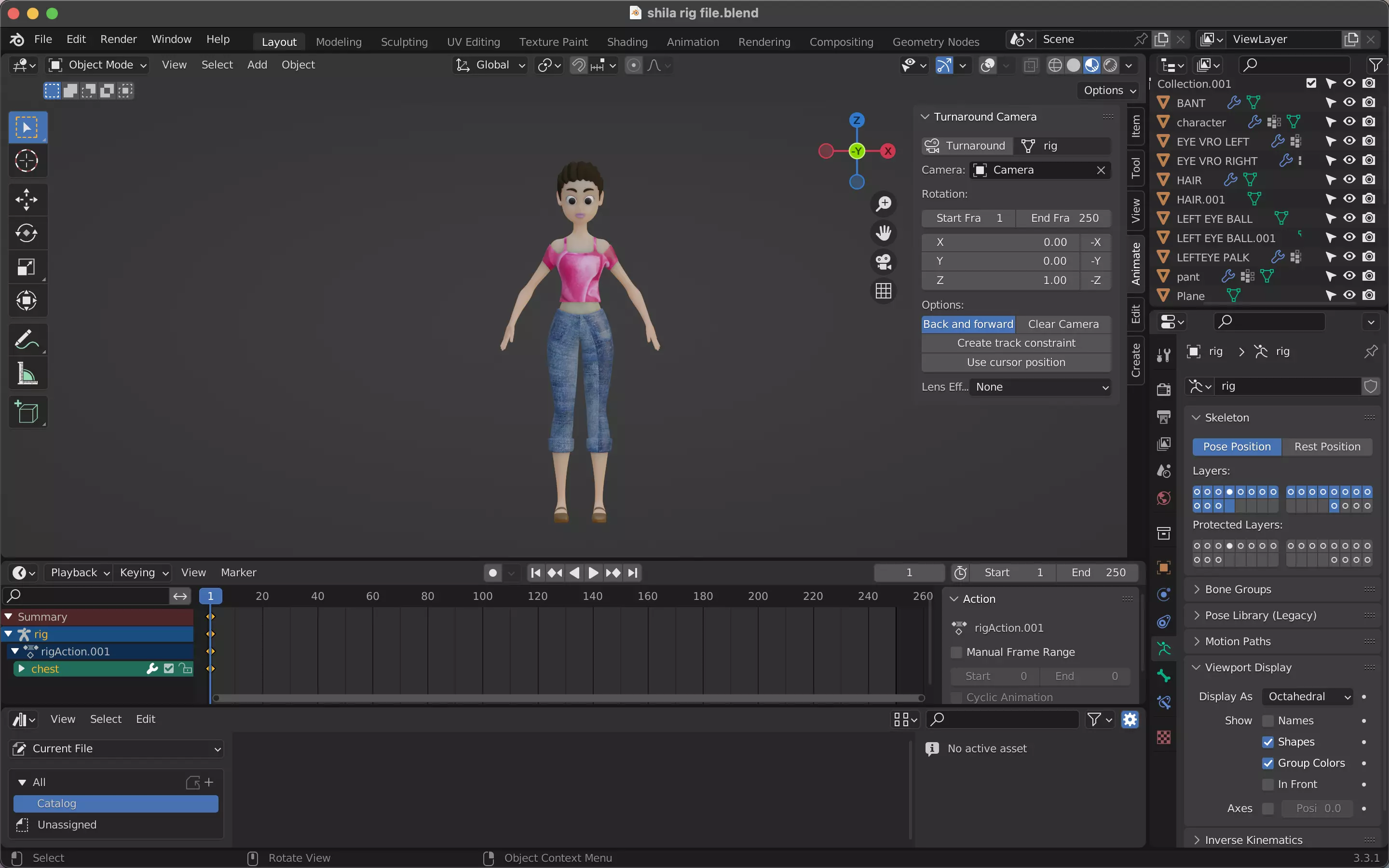Click the pan view hand icon
1389x868 pixels.
click(x=884, y=232)
